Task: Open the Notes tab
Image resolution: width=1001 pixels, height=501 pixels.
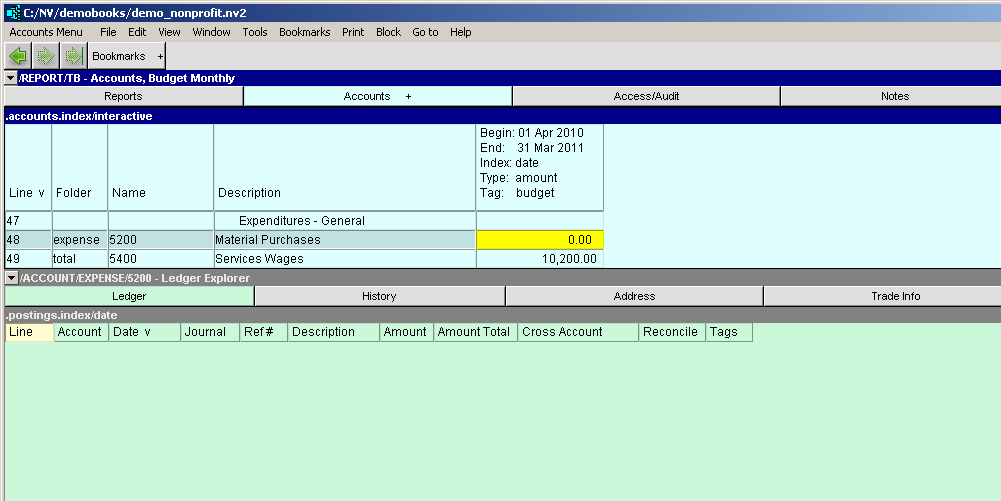Action: click(895, 96)
